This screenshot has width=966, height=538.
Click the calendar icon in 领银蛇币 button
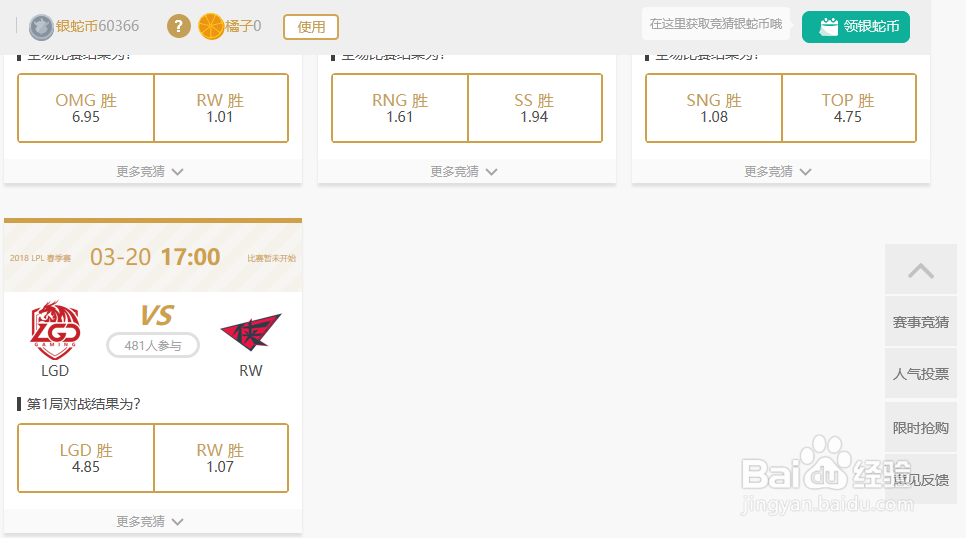pos(829,26)
